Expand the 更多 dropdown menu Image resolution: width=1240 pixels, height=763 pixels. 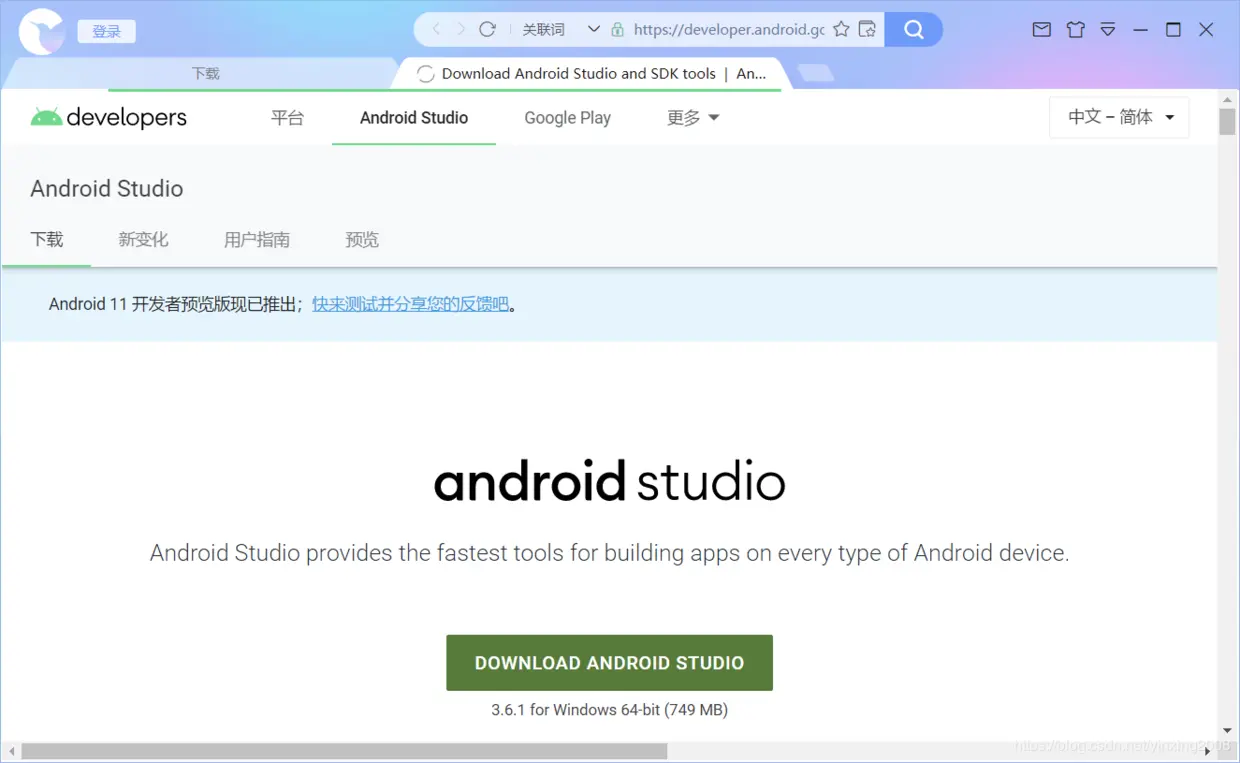(x=693, y=117)
